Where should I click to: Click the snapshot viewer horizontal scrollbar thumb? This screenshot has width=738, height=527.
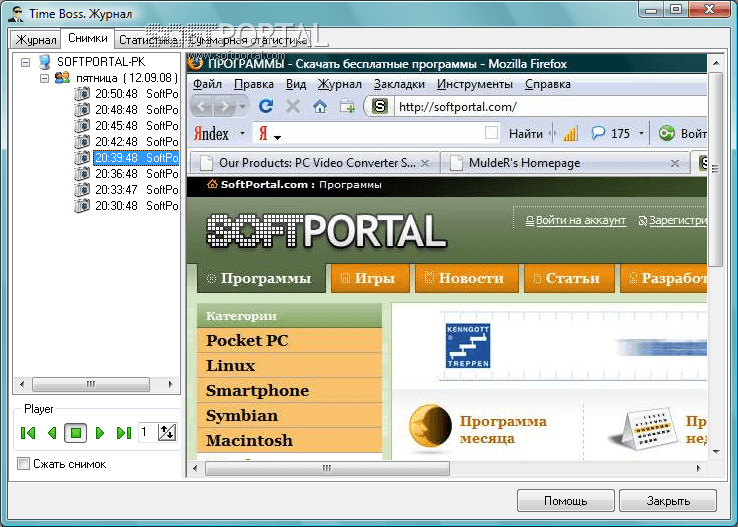(328, 468)
